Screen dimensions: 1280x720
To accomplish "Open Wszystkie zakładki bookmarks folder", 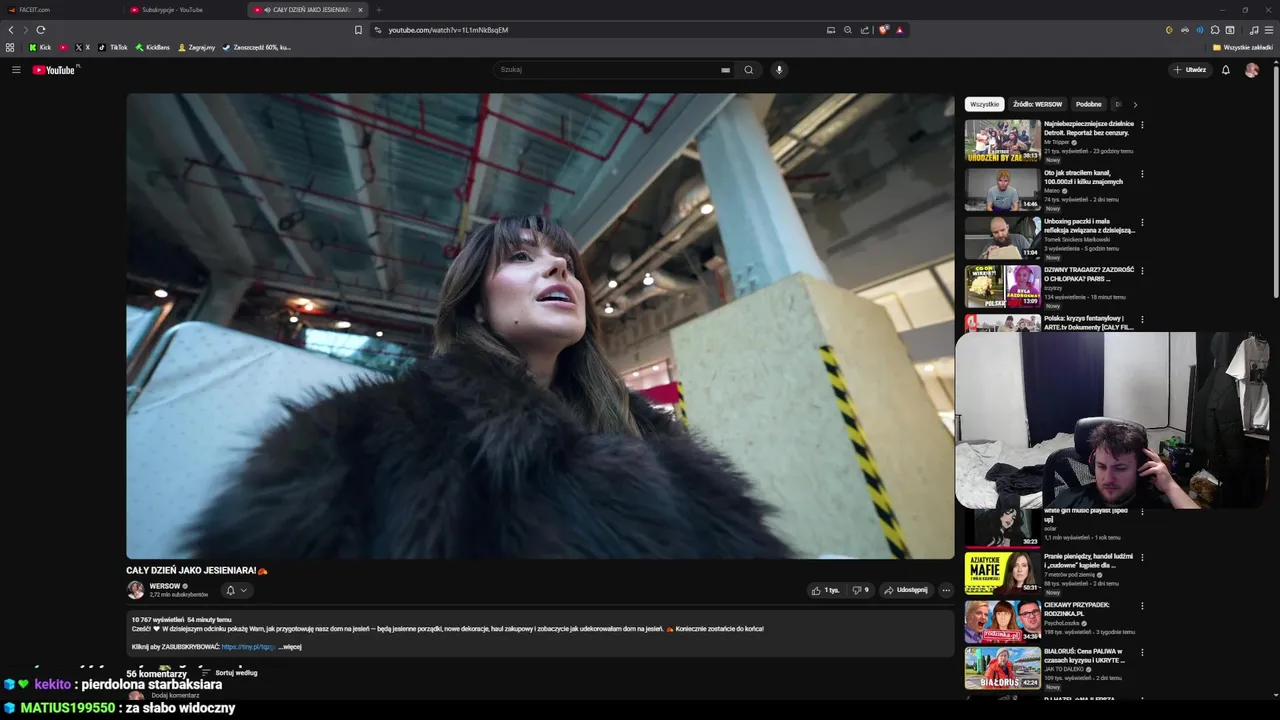I will pos(1241,47).
